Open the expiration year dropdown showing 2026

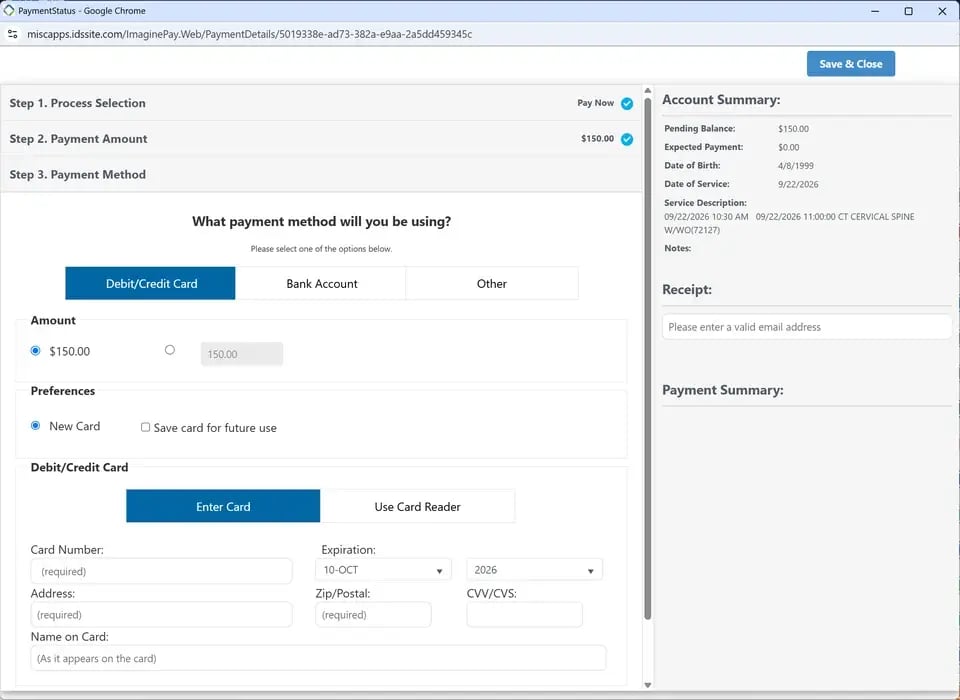point(534,570)
